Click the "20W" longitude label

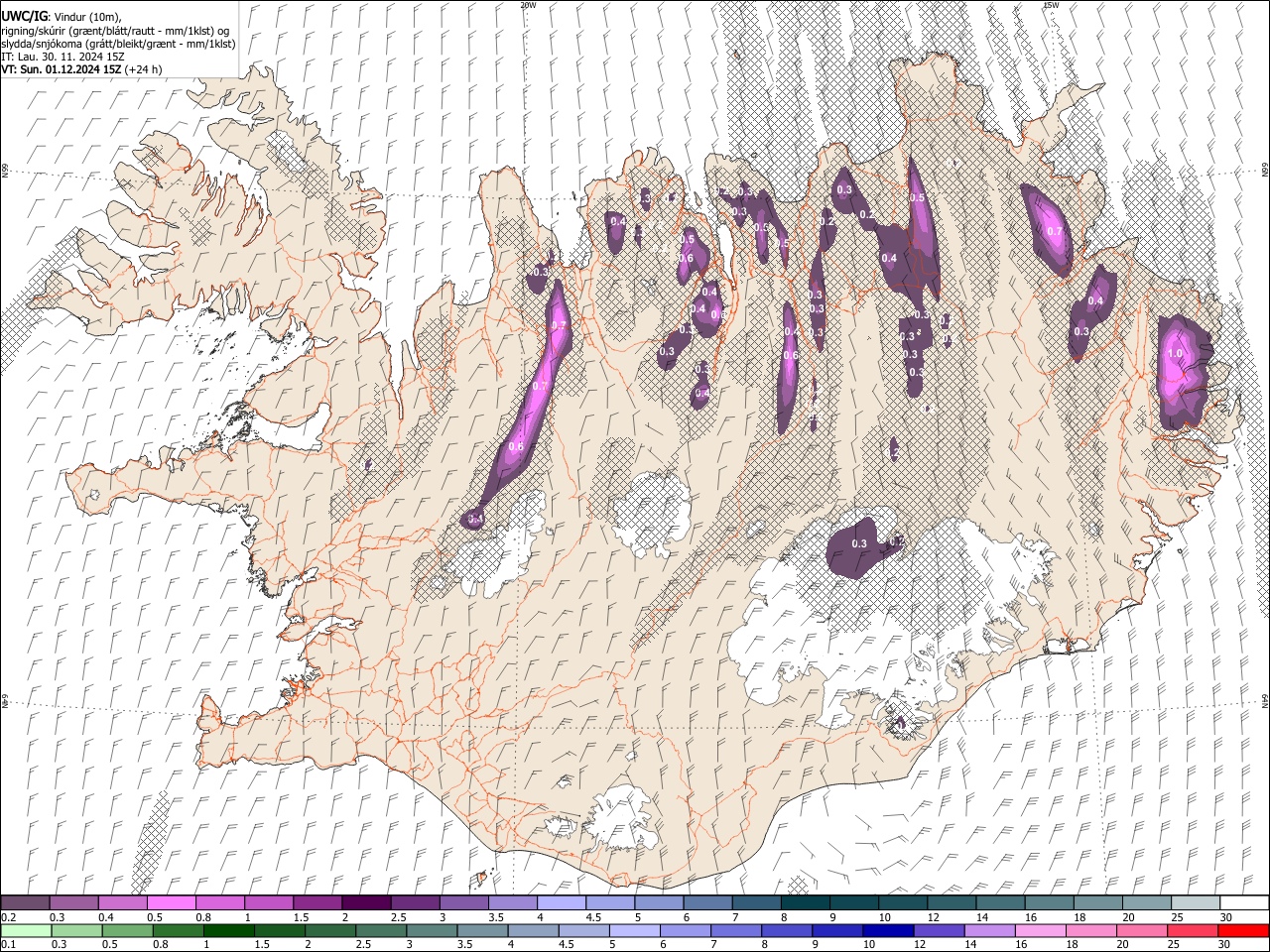point(527,5)
